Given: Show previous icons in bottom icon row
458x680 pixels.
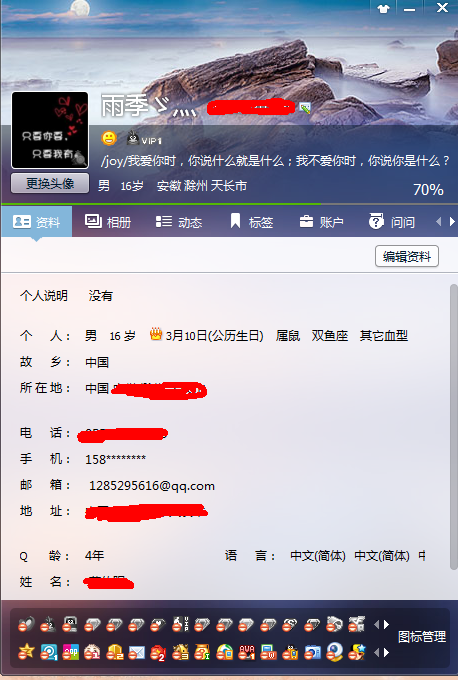Looking at the screenshot, I should click(376, 652).
